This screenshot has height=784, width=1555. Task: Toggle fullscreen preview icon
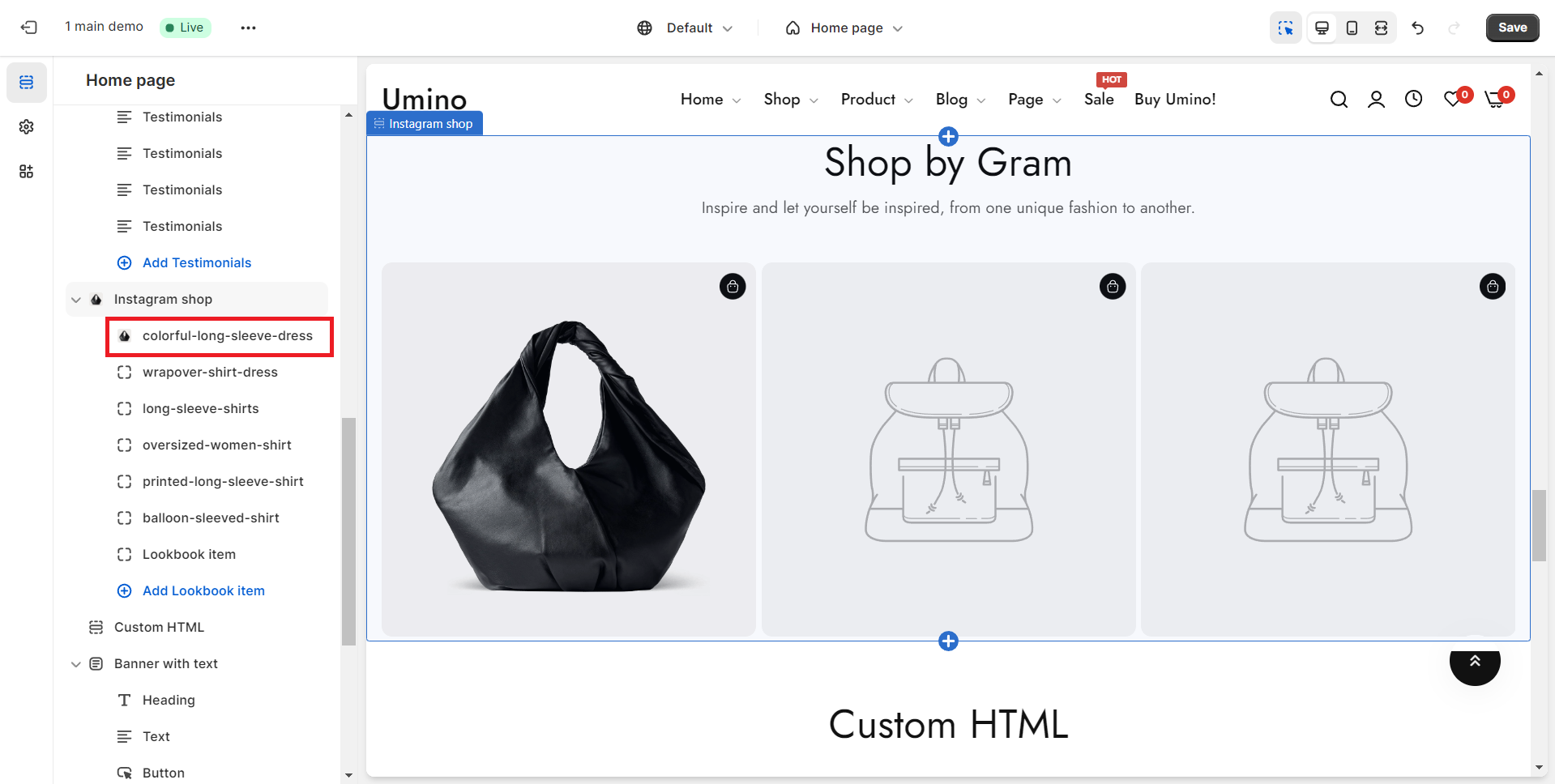tap(1382, 28)
